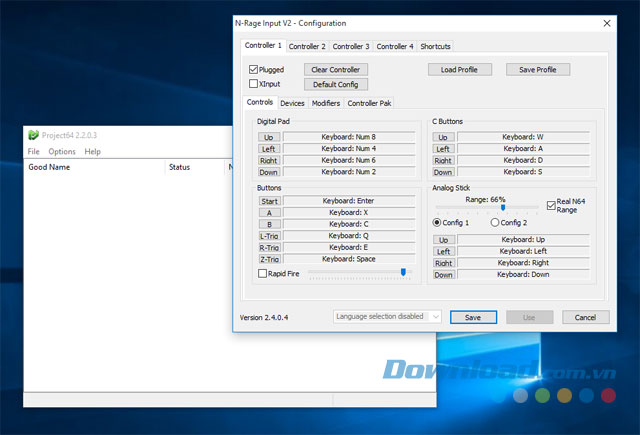
Task: Click the 'Keyboard: Down' mapping field
Action: pyautogui.click(x=523, y=274)
